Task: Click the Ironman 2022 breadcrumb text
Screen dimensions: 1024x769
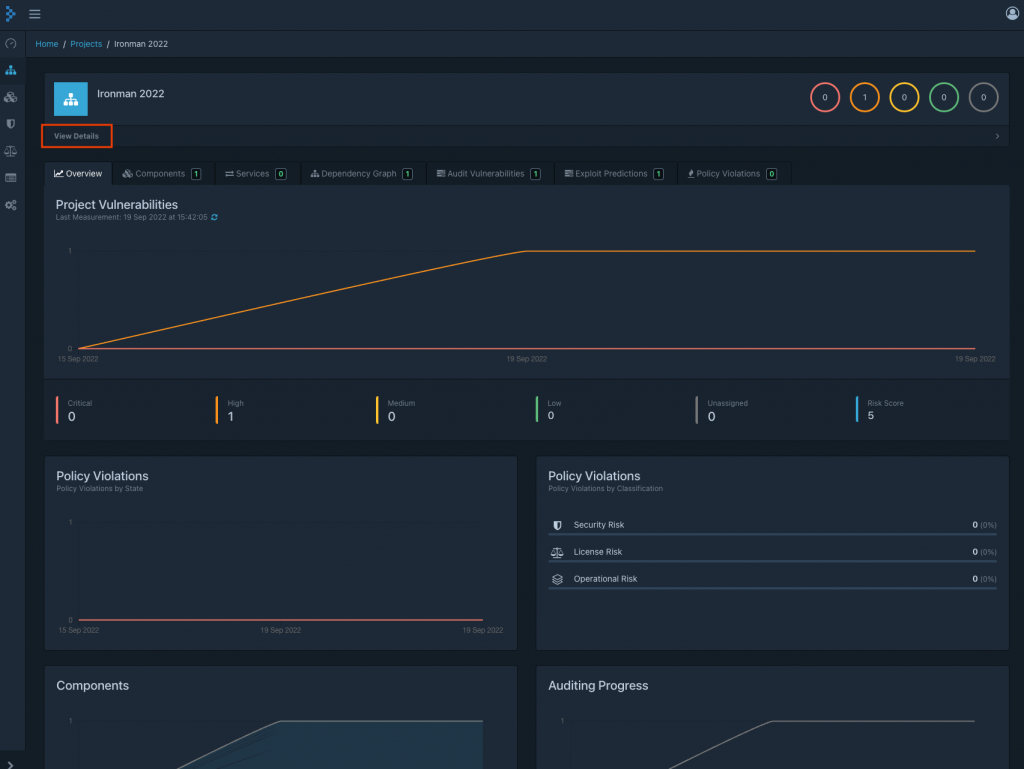Action: point(141,44)
